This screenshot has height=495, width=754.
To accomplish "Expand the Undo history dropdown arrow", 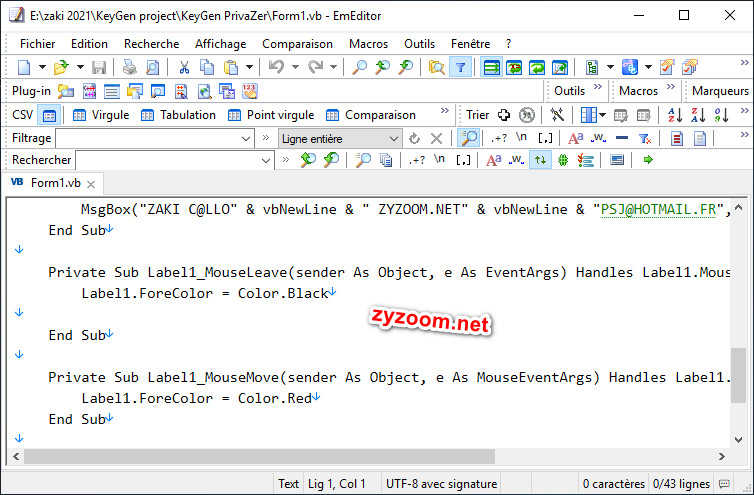I will 295,67.
